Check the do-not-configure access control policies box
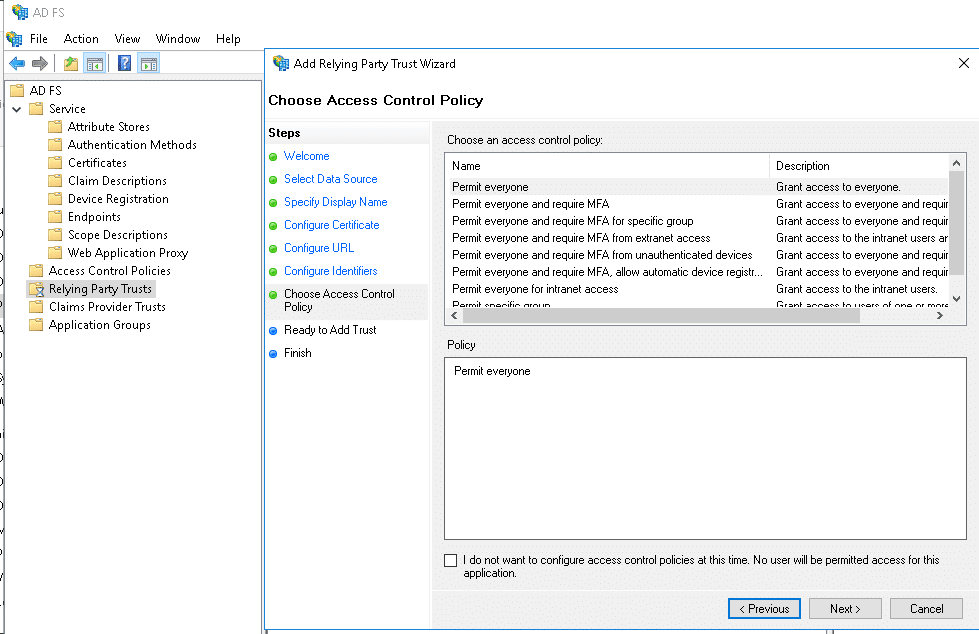This screenshot has height=634, width=979. [450, 560]
